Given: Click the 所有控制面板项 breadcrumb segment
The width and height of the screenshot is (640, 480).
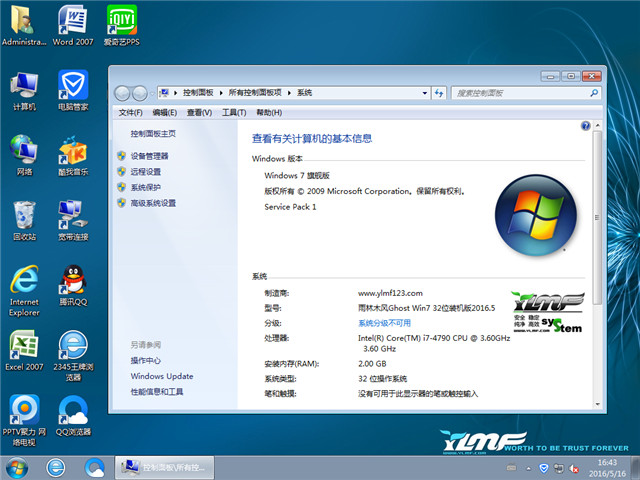Looking at the screenshot, I should [x=255, y=93].
